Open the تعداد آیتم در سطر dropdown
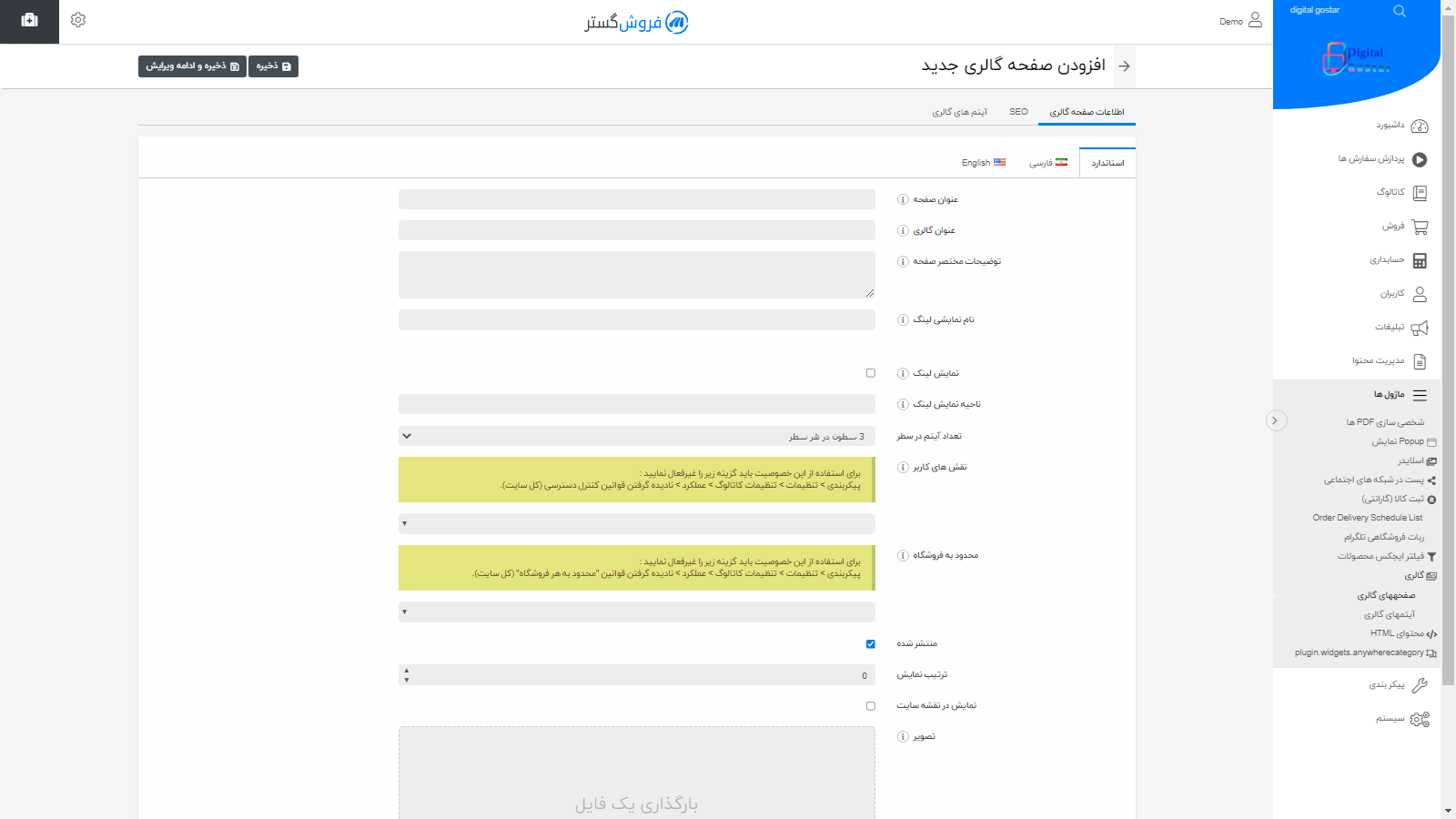The image size is (1456, 819). 636,437
